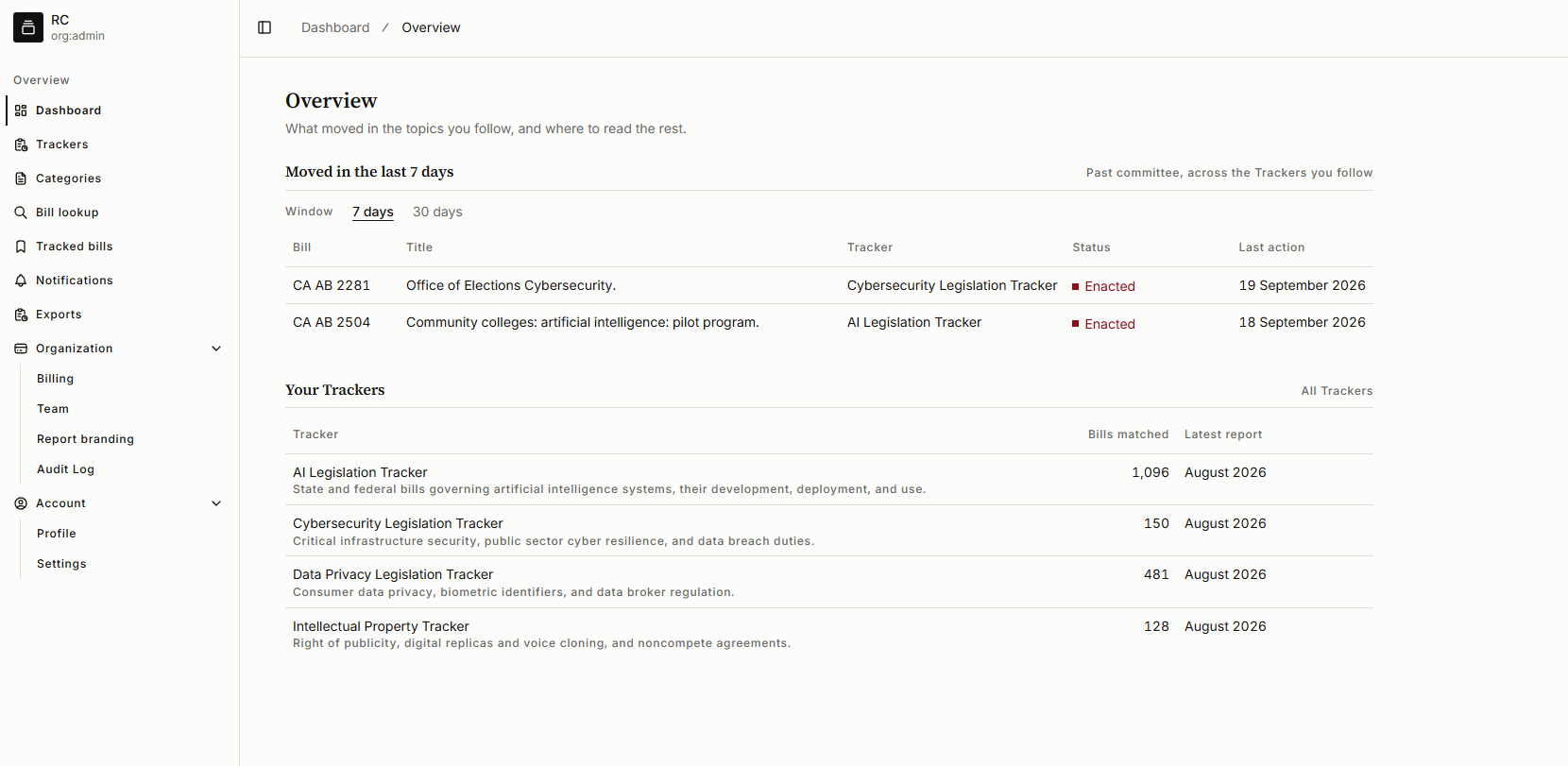Click the Trackers sidebar icon
Viewport: 1568px width, 766px height.
tap(21, 145)
